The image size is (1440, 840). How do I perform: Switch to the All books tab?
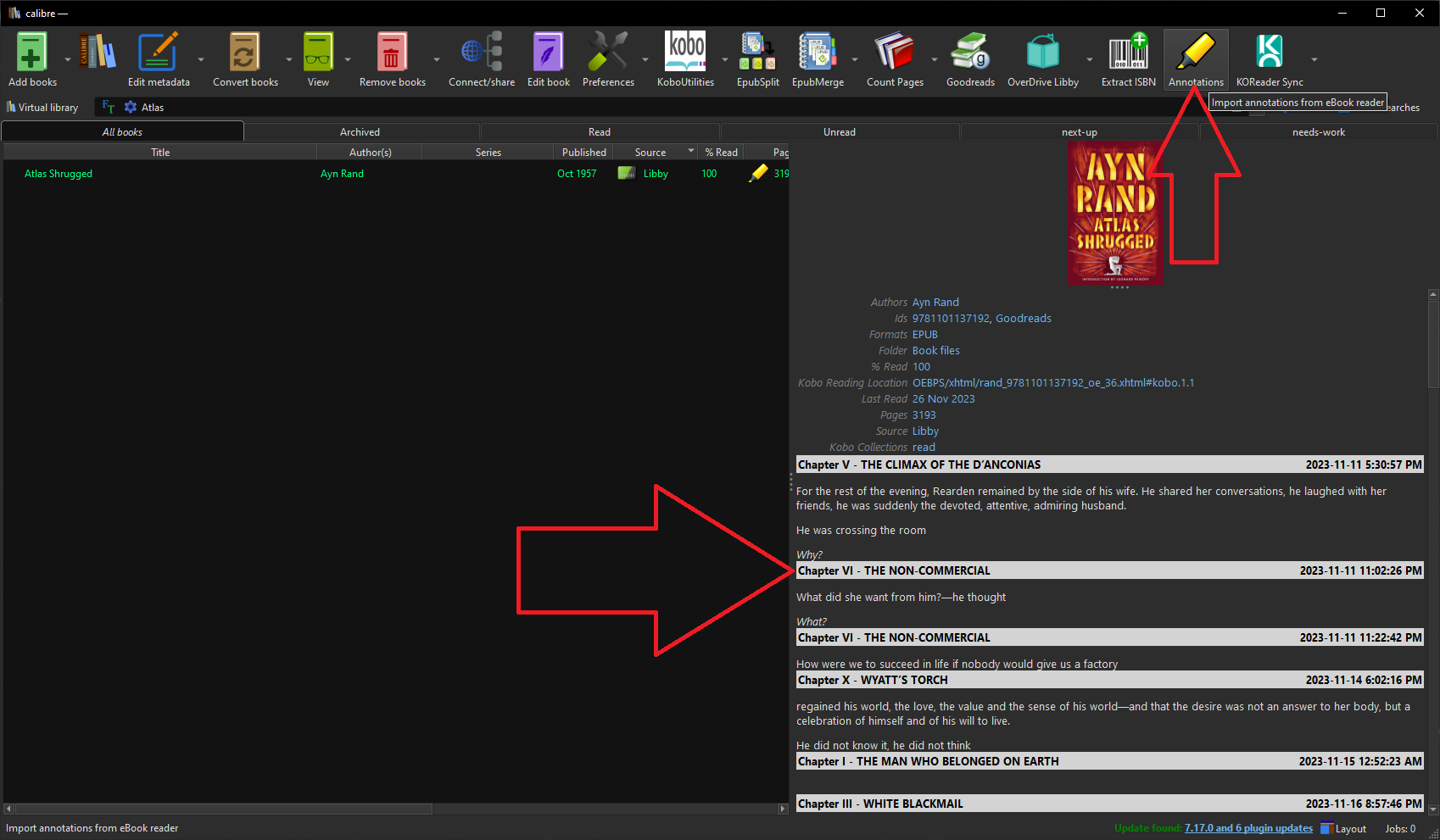coord(122,131)
